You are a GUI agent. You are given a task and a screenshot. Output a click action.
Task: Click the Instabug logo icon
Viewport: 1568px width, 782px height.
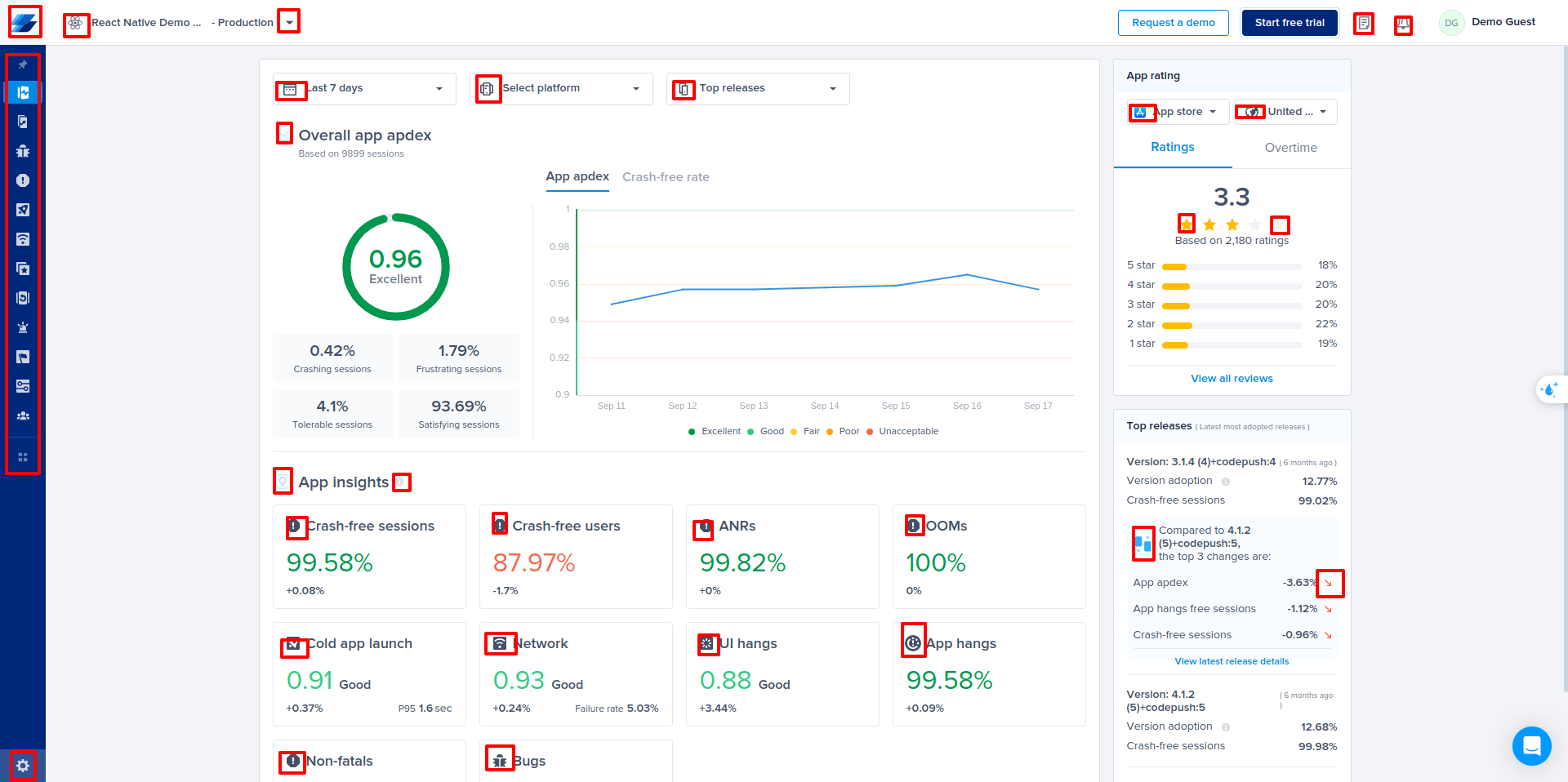click(24, 22)
